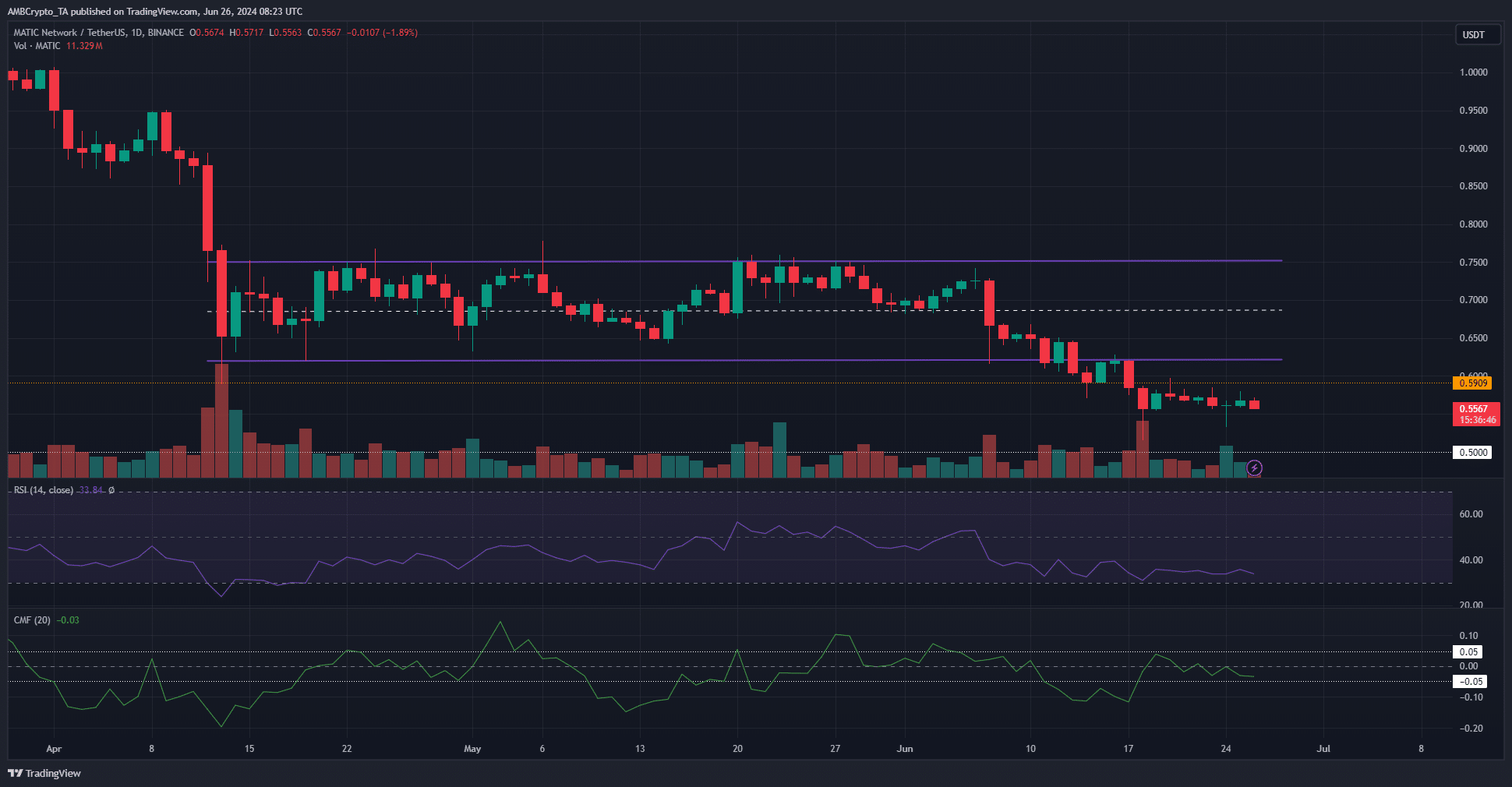Click the Jun label on time axis
The width and height of the screenshot is (1512, 787).
[x=905, y=749]
